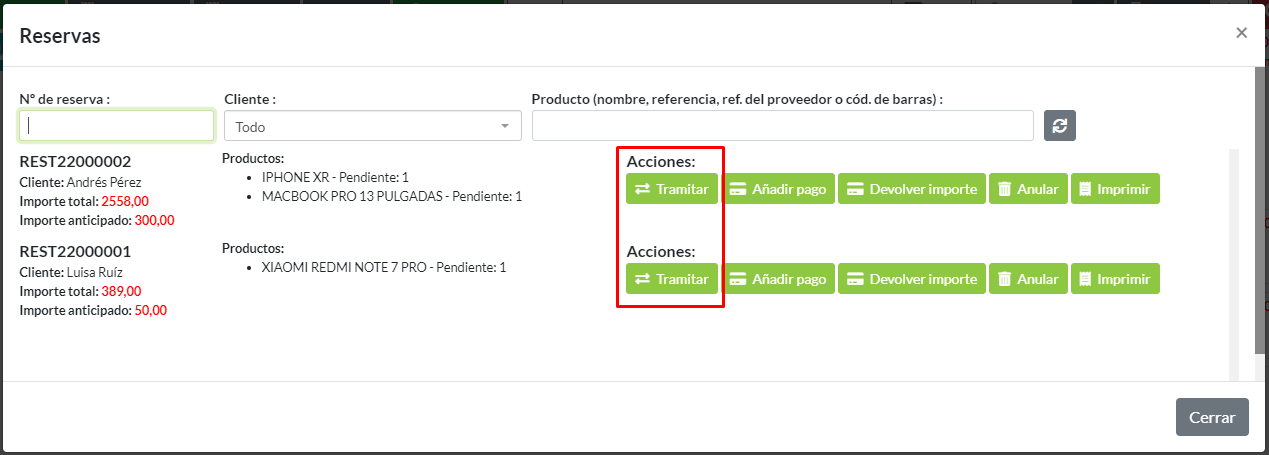Screen dimensions: 1269x455
Task: Add payment to Andrés Pérez reservation
Action: coord(778,189)
